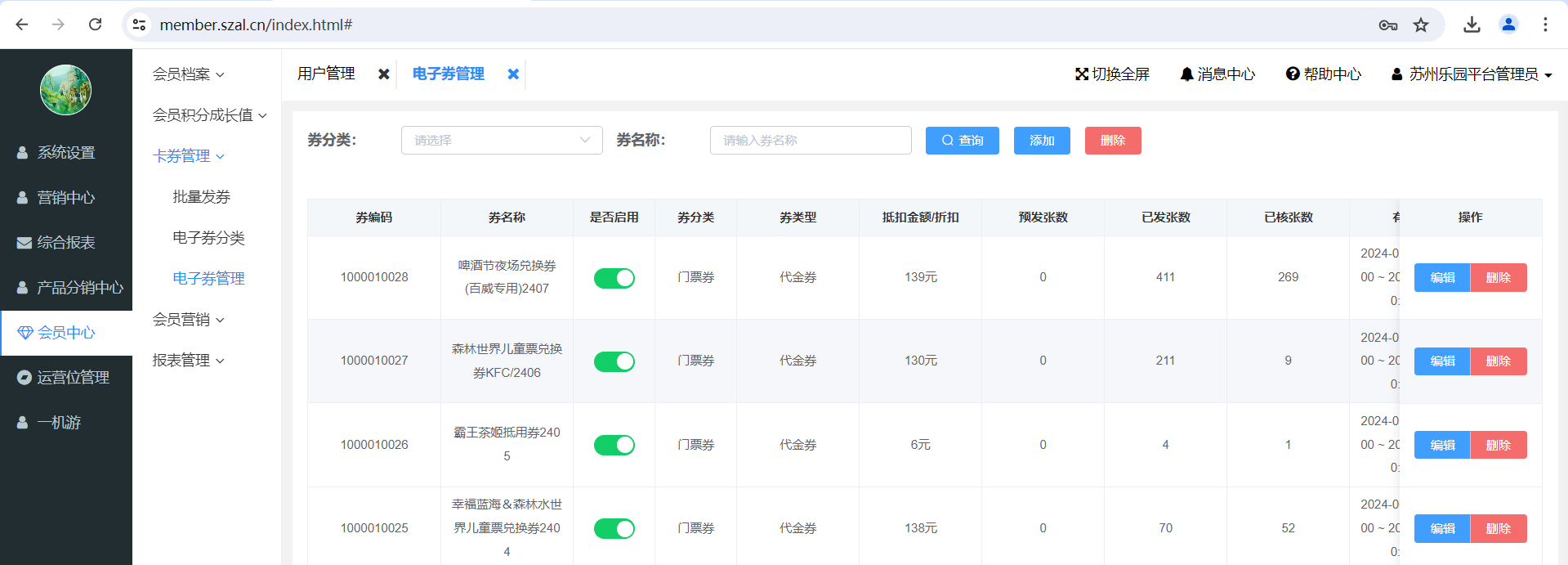
Task: Click 编辑 for coupon 1000010028
Action: point(1442,278)
